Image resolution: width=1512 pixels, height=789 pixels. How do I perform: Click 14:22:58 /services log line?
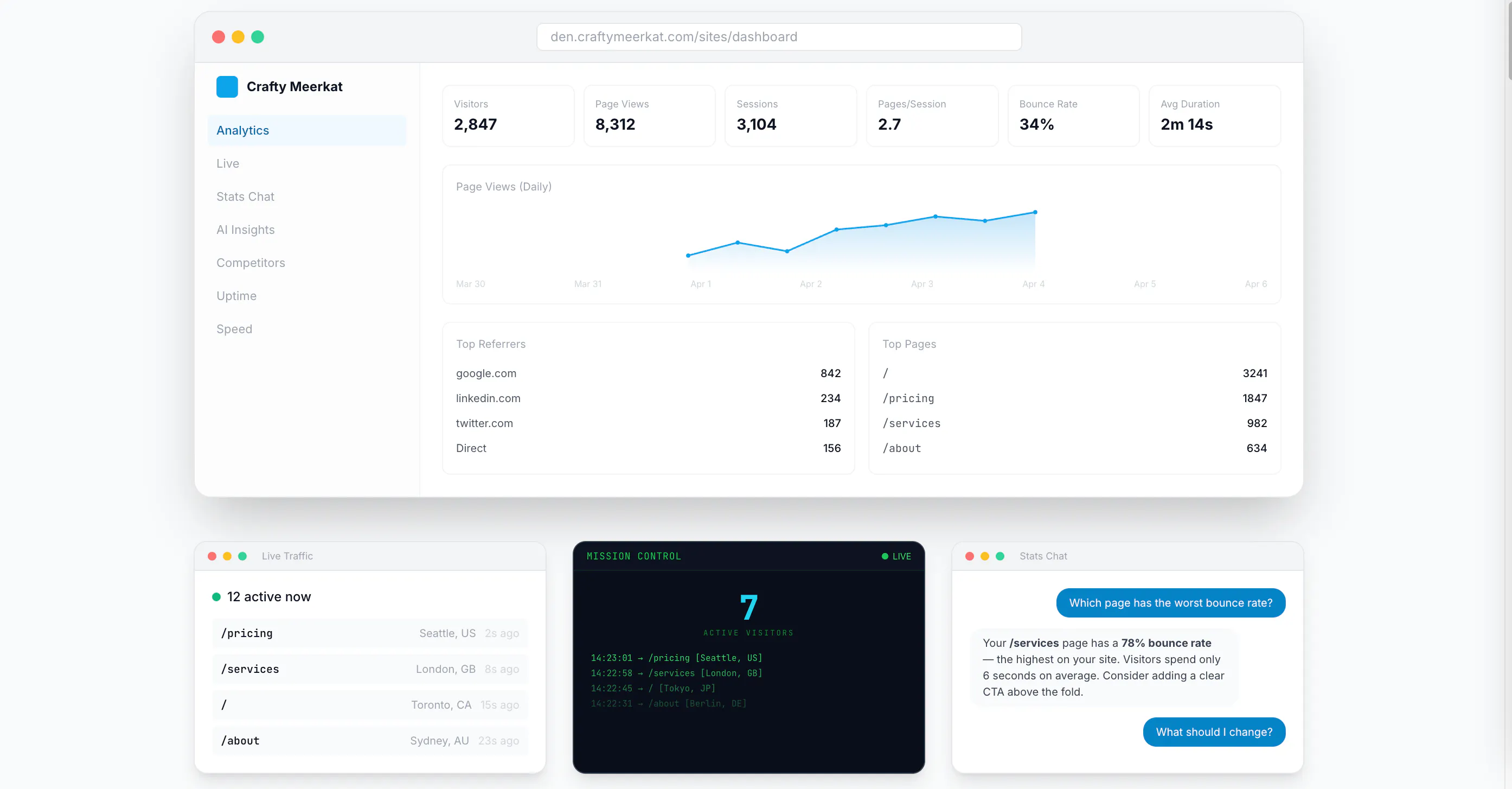[676, 673]
